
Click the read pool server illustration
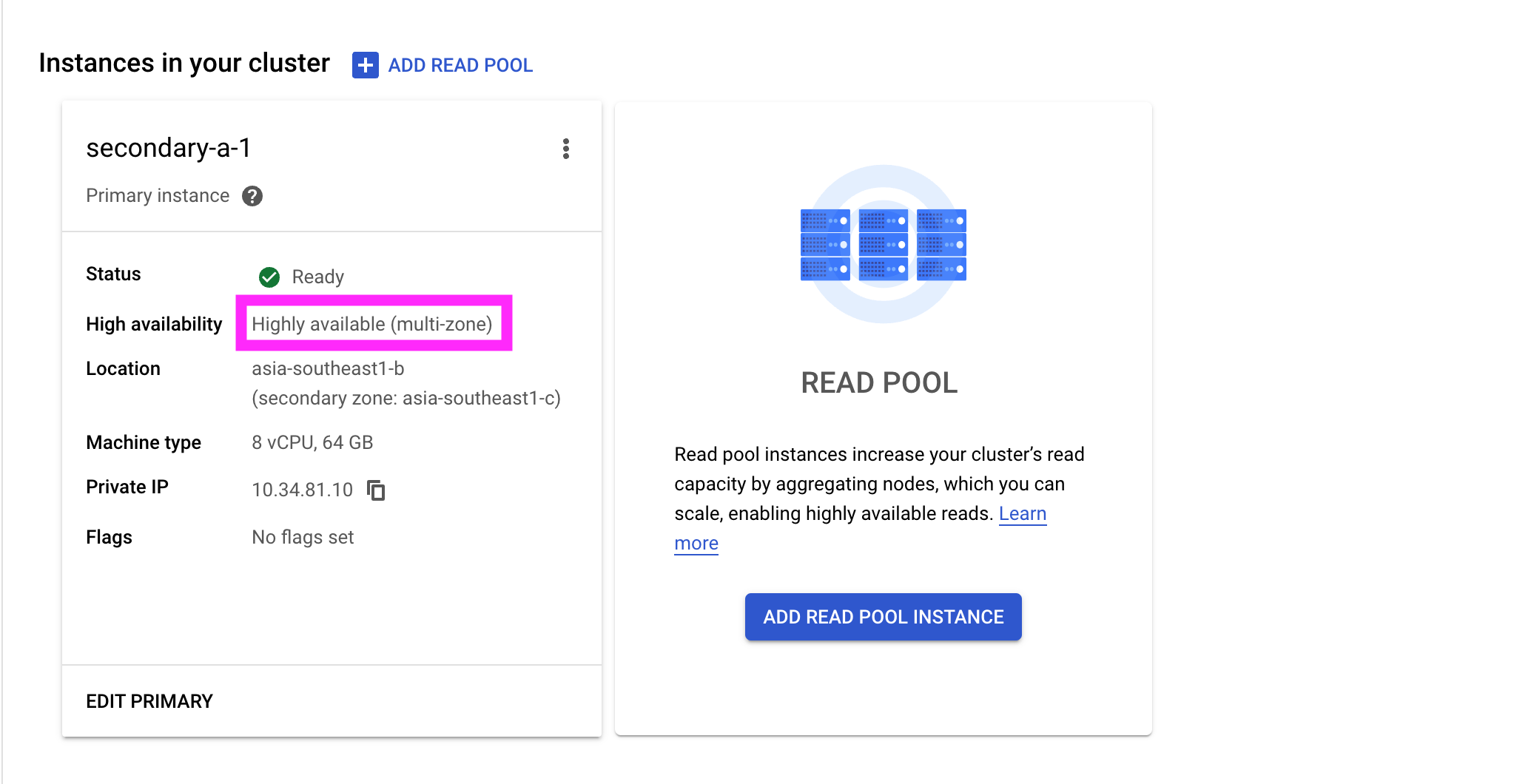point(883,244)
